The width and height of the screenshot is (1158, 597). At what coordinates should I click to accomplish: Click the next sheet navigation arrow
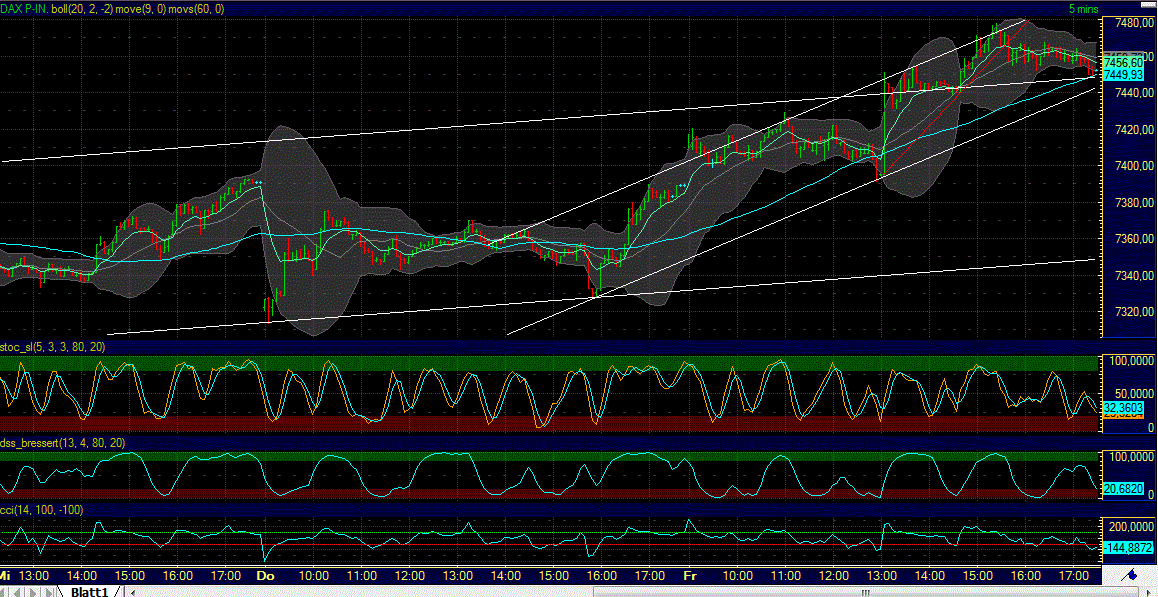tap(33, 592)
